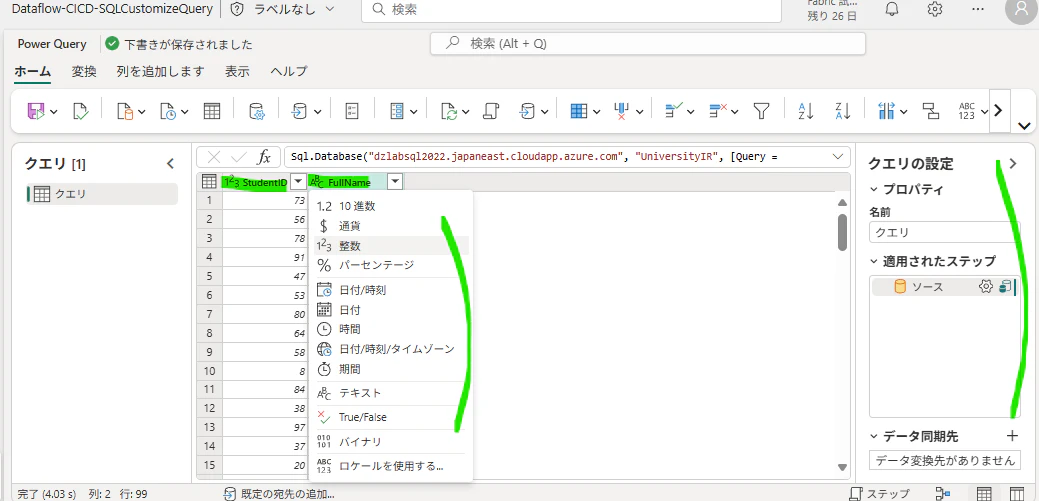Open the more options ellipsis in header

click(x=977, y=9)
